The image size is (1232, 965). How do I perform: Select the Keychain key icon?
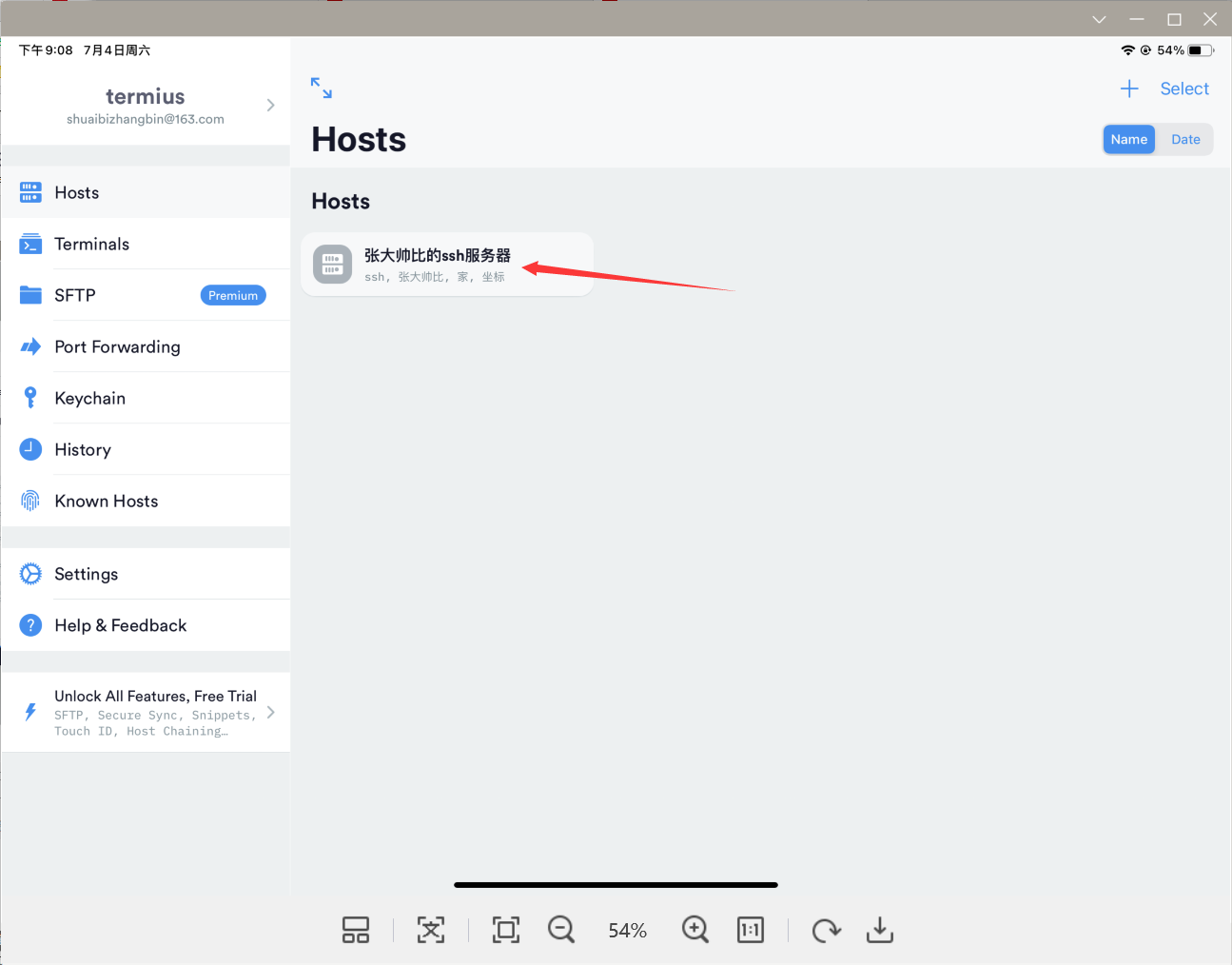(29, 398)
